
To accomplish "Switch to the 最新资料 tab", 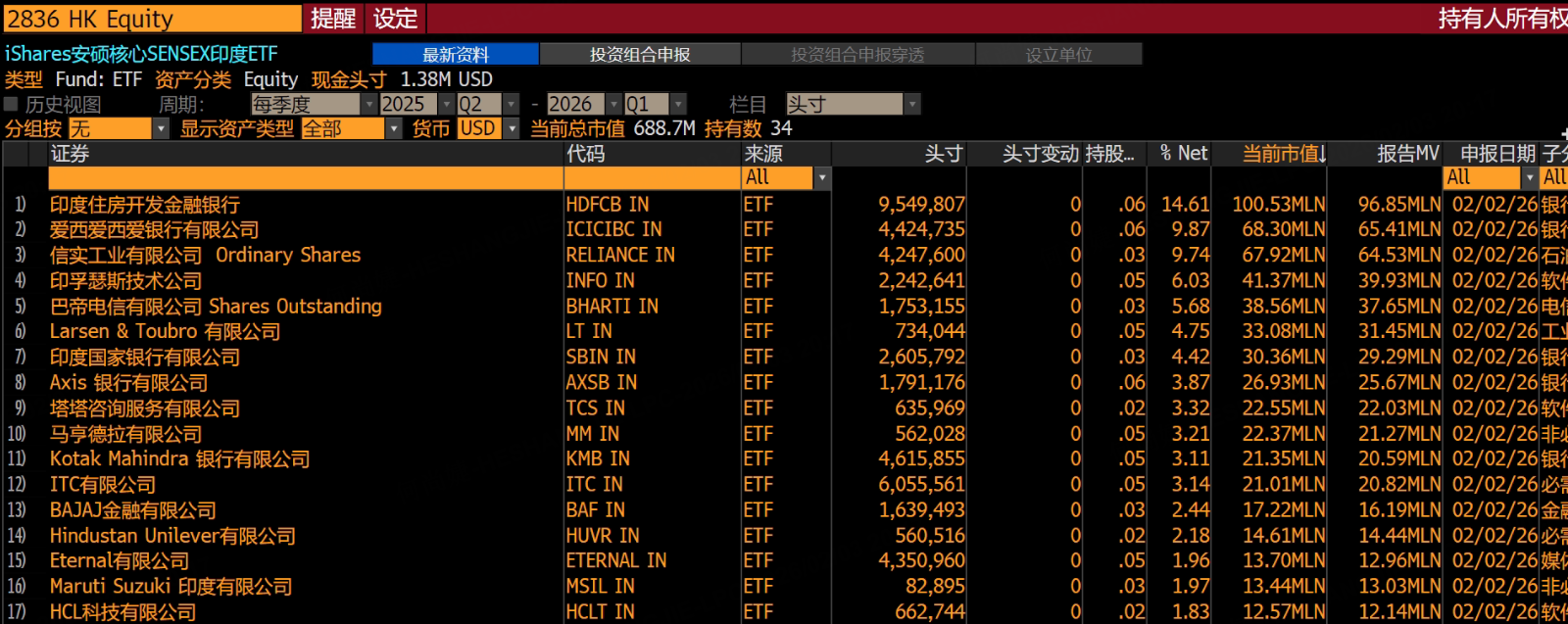I will (x=456, y=55).
